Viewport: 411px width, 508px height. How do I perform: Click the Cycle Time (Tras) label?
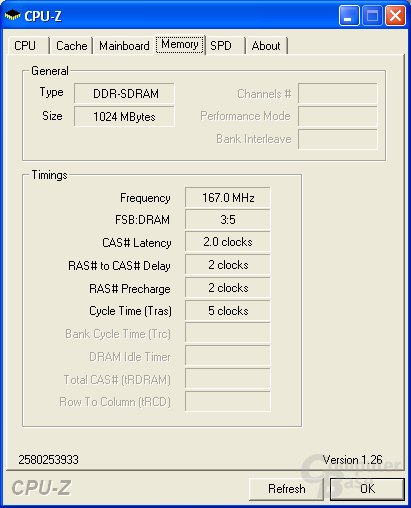pos(130,311)
